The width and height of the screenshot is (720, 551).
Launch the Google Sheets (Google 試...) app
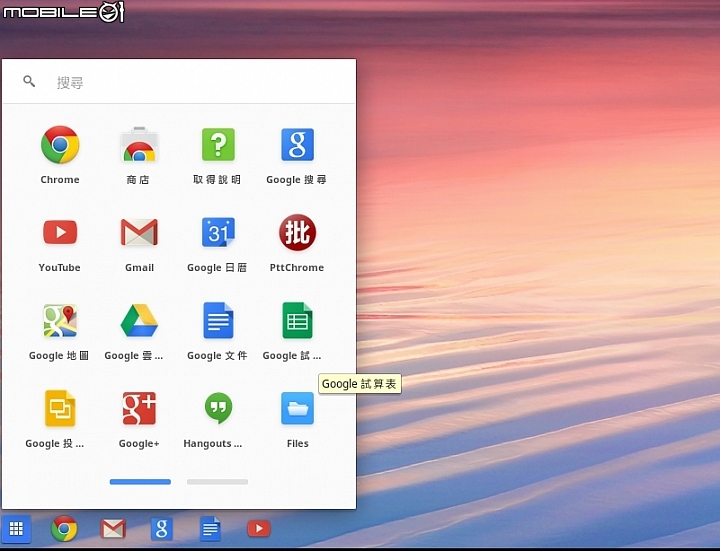pos(297,320)
